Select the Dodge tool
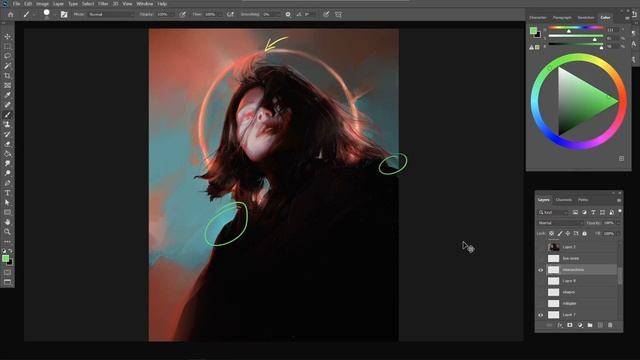Screen dimensions: 640x360 [x=7, y=173]
